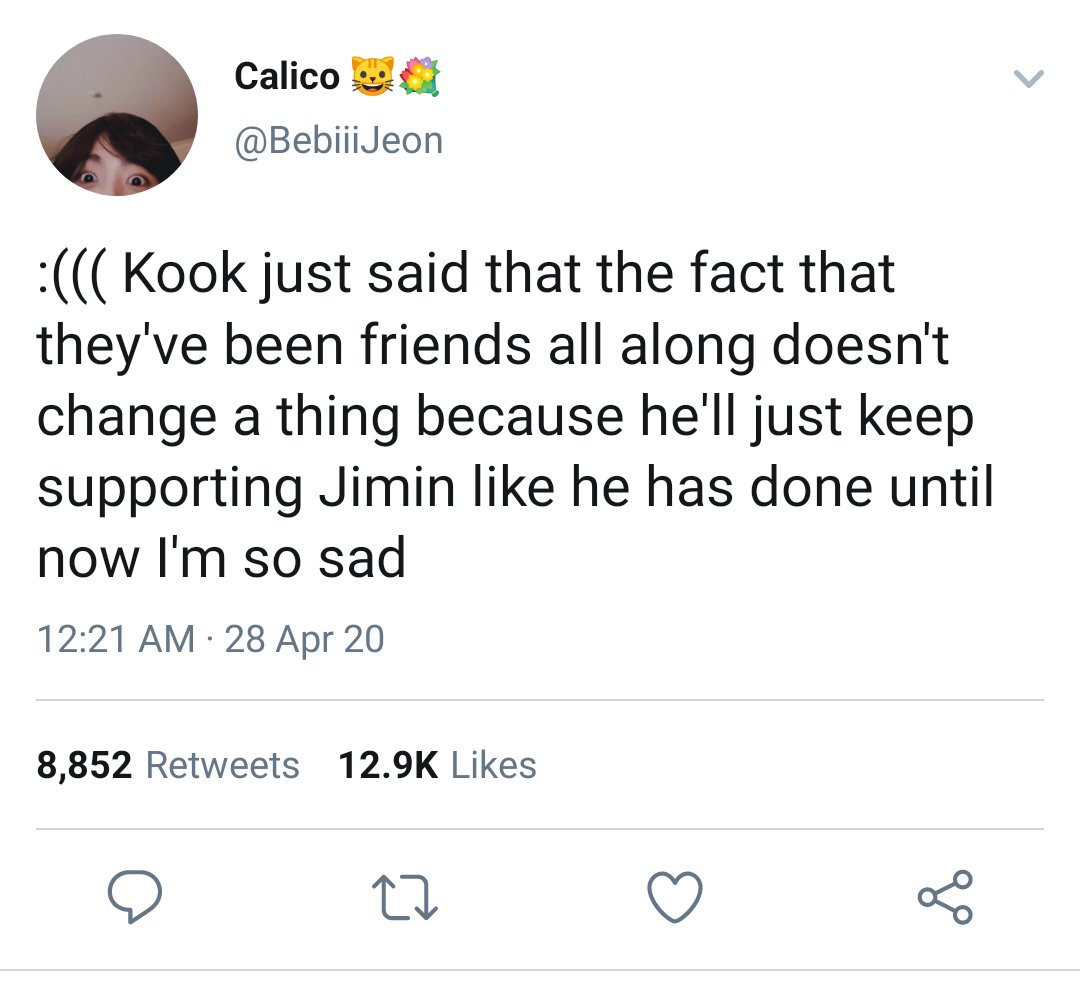Like the tweet with the heart icon
Viewport: 1080px width, 989px height.
click(675, 896)
